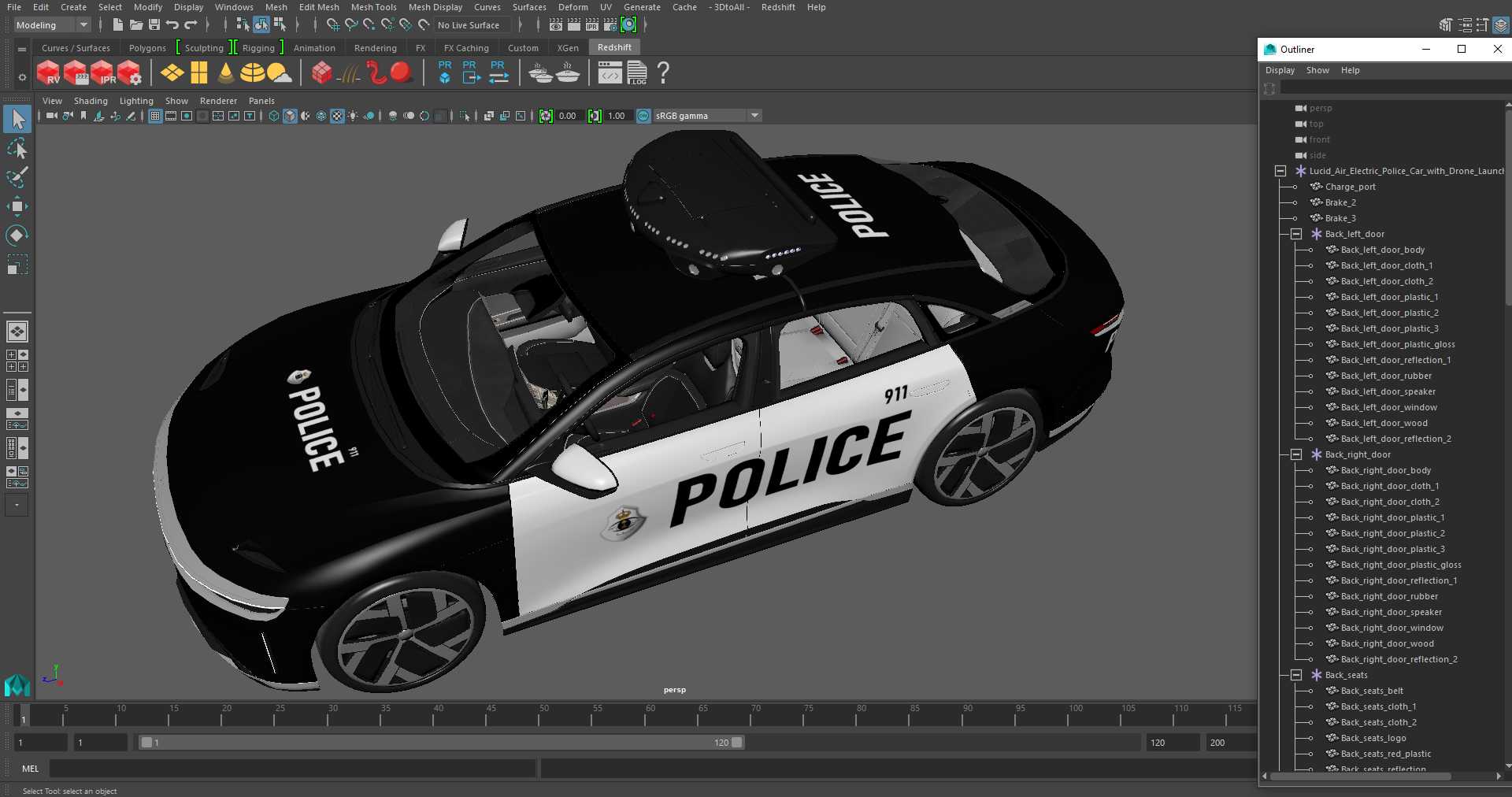Click the MEL command line input
Viewport: 1512px width, 797px height.
coord(292,769)
